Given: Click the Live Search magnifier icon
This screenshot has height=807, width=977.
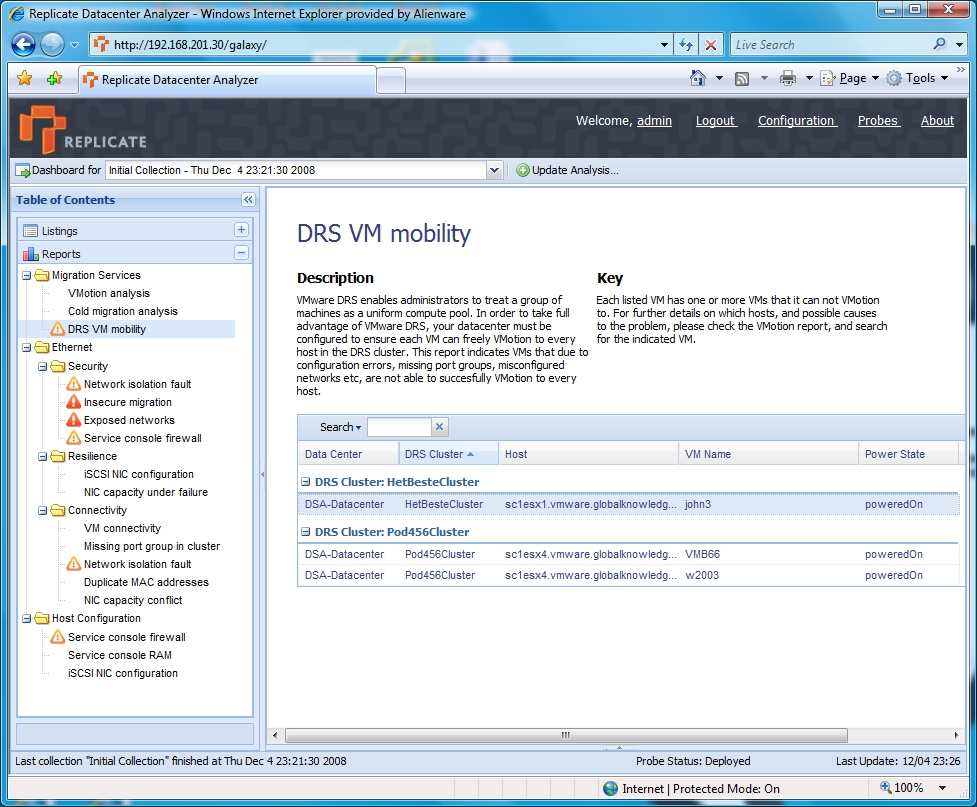Looking at the screenshot, I should [940, 44].
